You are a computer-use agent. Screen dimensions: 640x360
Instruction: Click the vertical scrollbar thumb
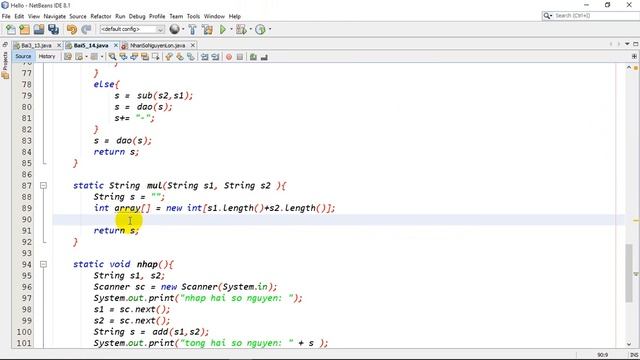pos(629,273)
